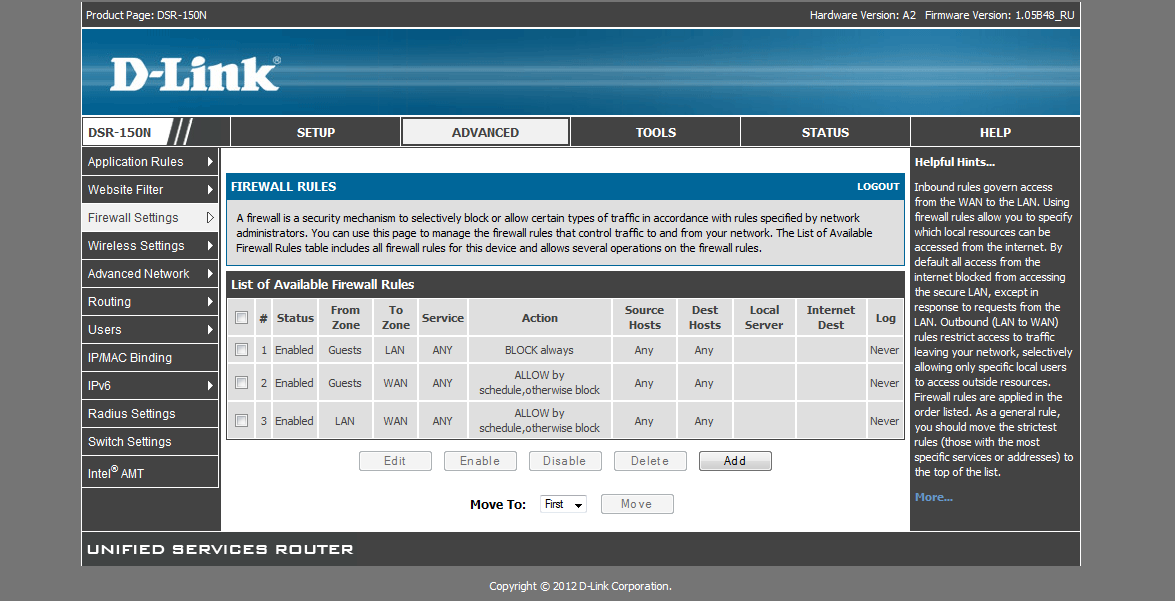This screenshot has width=1175, height=601.
Task: Expand the Wireless Settings submenu arrow
Action: pos(210,246)
